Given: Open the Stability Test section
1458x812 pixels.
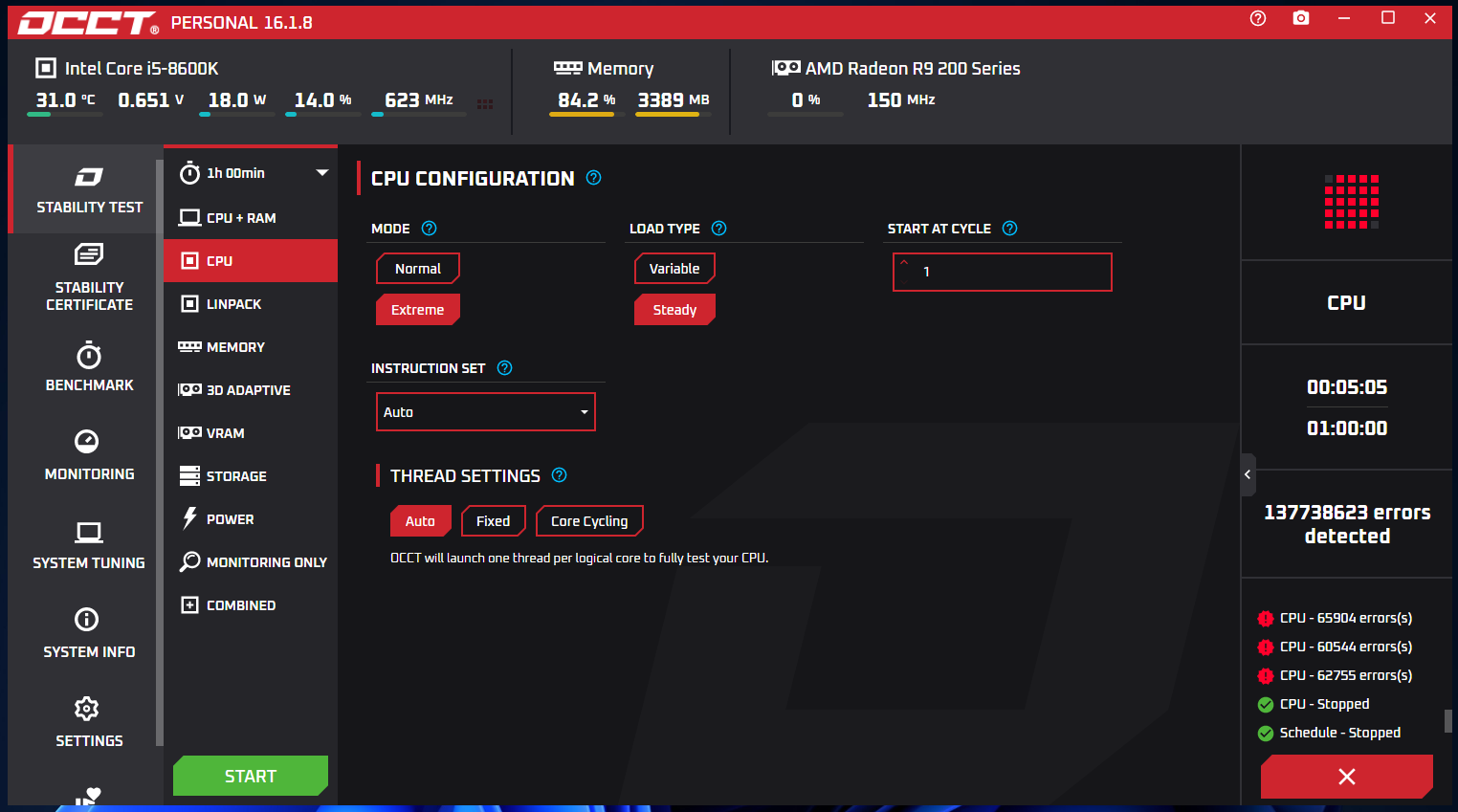Looking at the screenshot, I should click(89, 189).
